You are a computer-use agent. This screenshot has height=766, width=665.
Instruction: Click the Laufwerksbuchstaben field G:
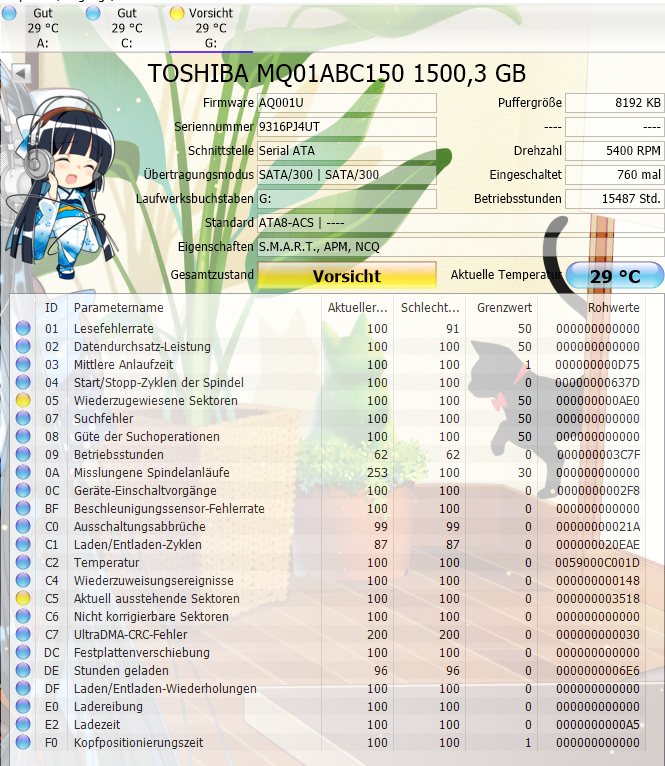click(347, 199)
